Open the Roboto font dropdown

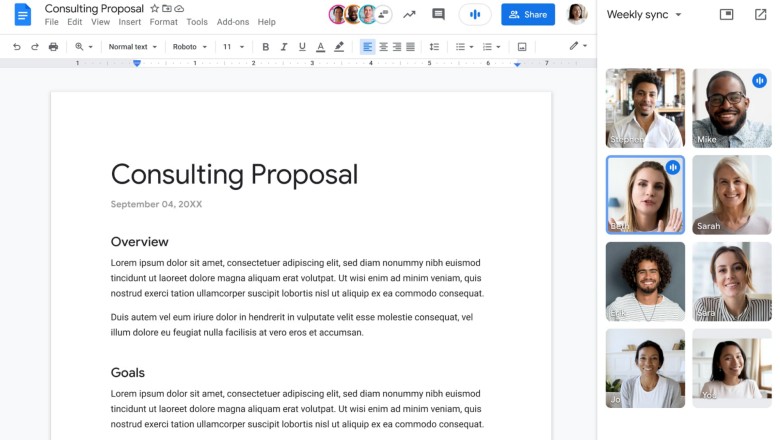coord(189,47)
